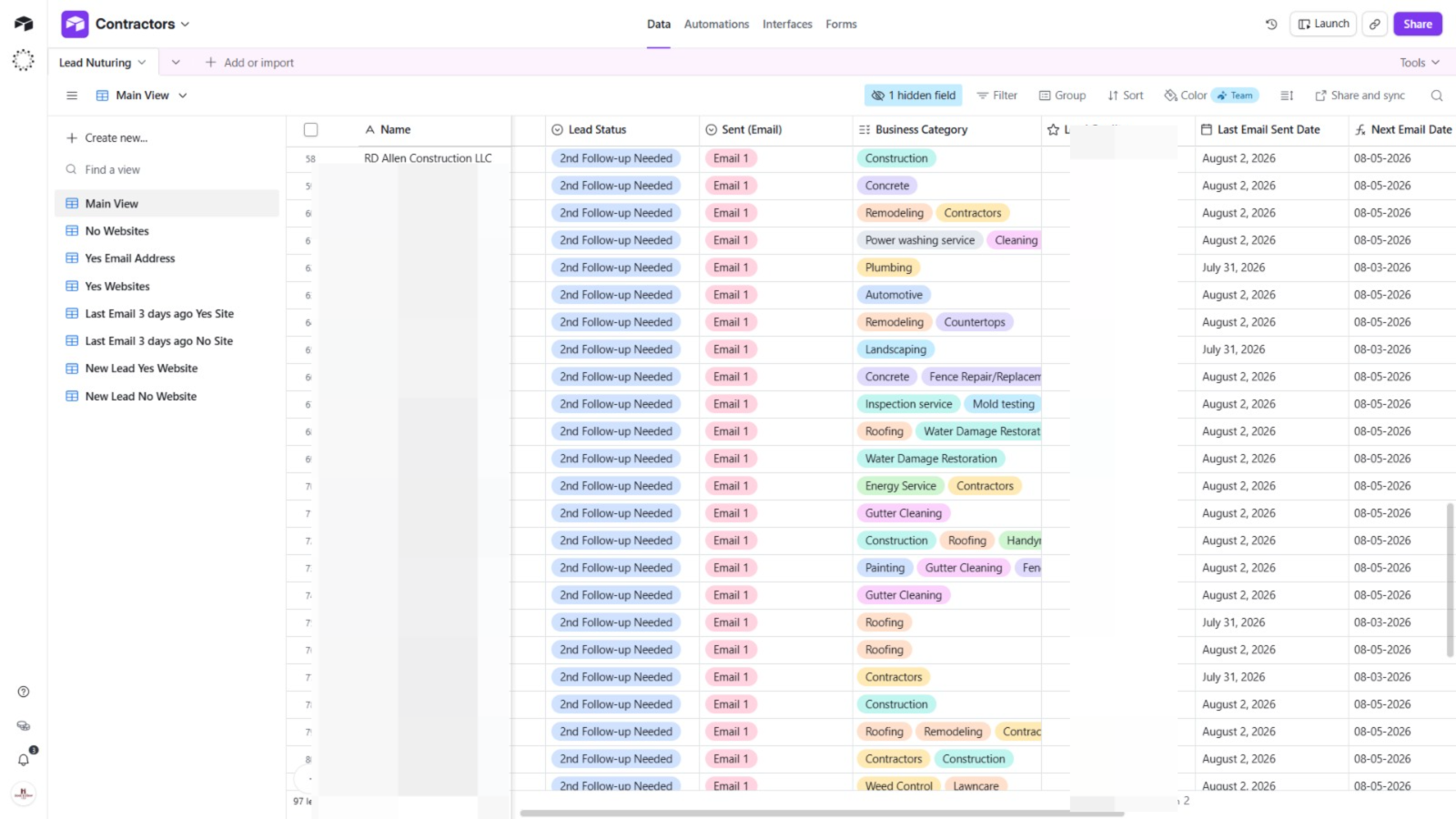Screen dimensions: 1456x819
Task: Click Create new view
Action: pos(107,138)
